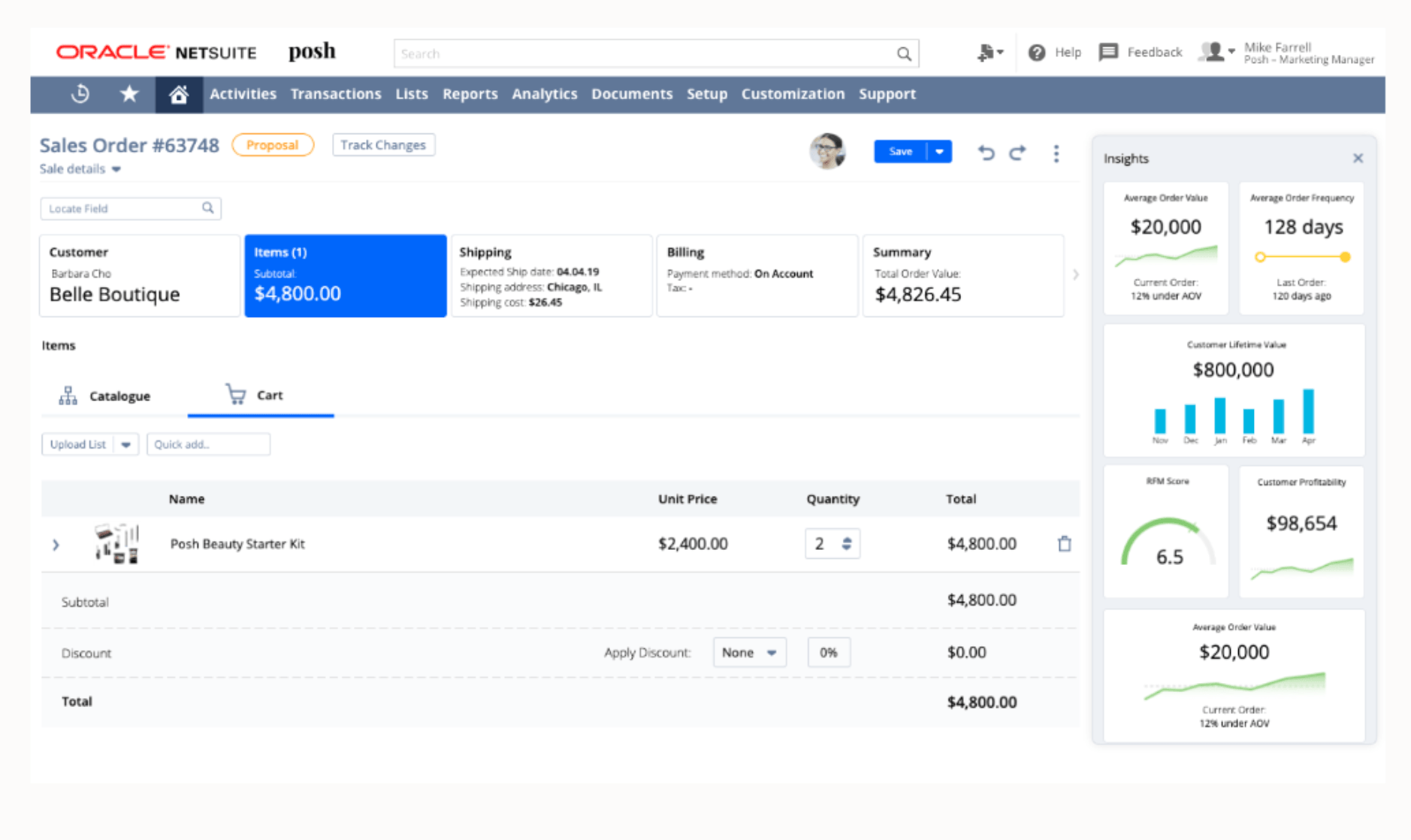Click the Posh company logo
Viewport: 1411px width, 840px height.
point(312,52)
